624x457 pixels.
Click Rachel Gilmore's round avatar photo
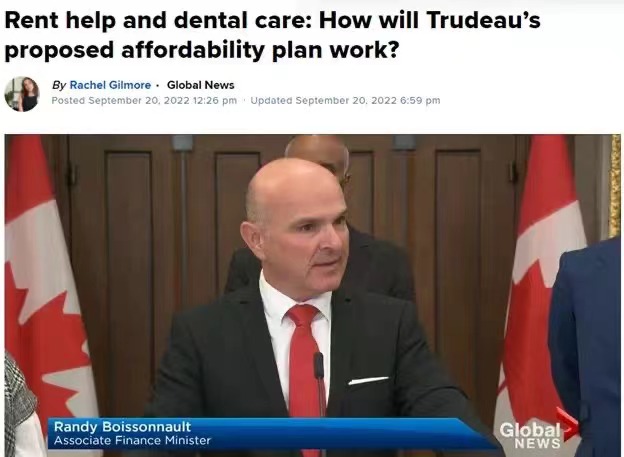tap(22, 94)
